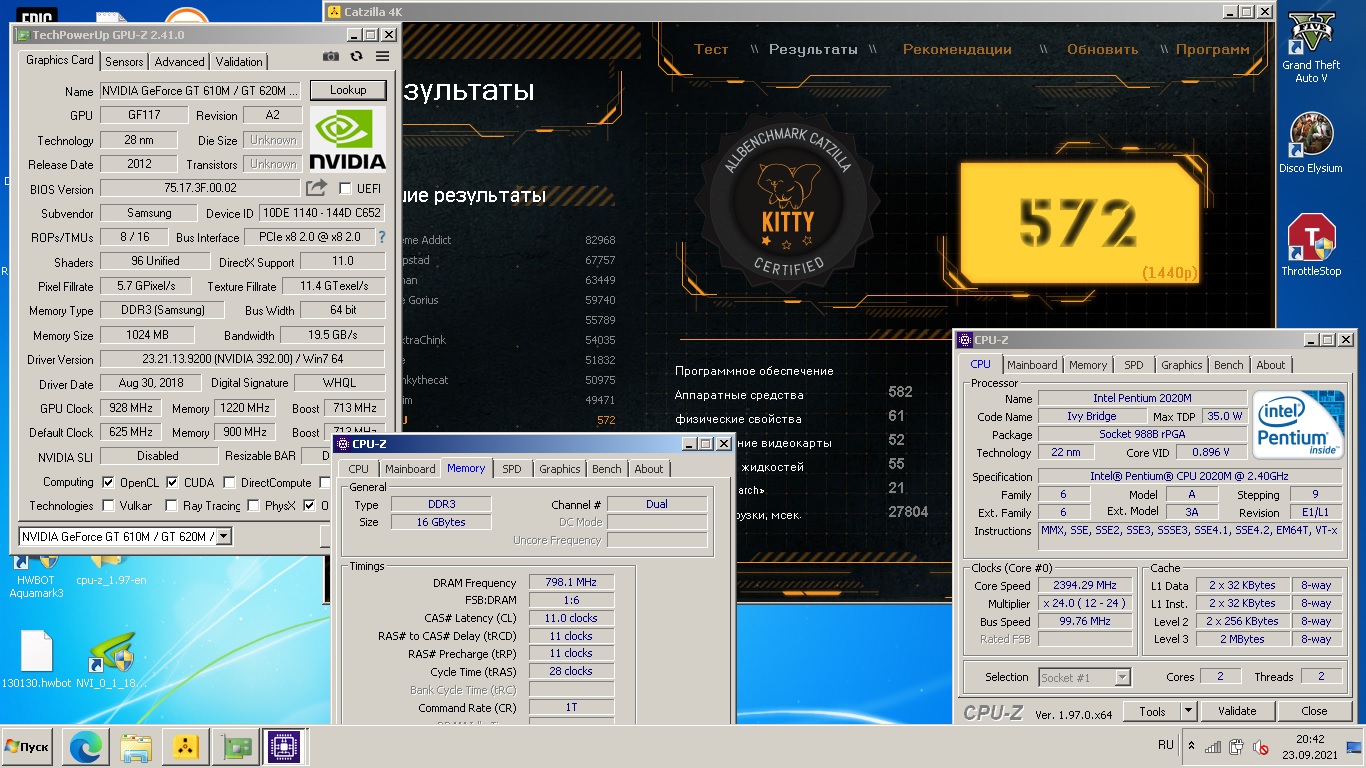1366x768 pixels.
Task: Expand the GPU selection dropdown in GPU-Z
Action: 223,537
